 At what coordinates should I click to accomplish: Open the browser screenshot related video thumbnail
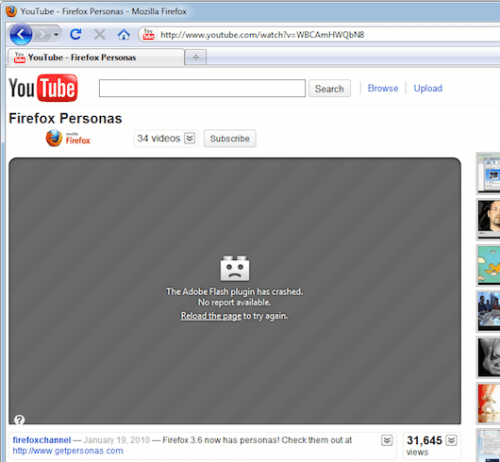tap(489, 173)
